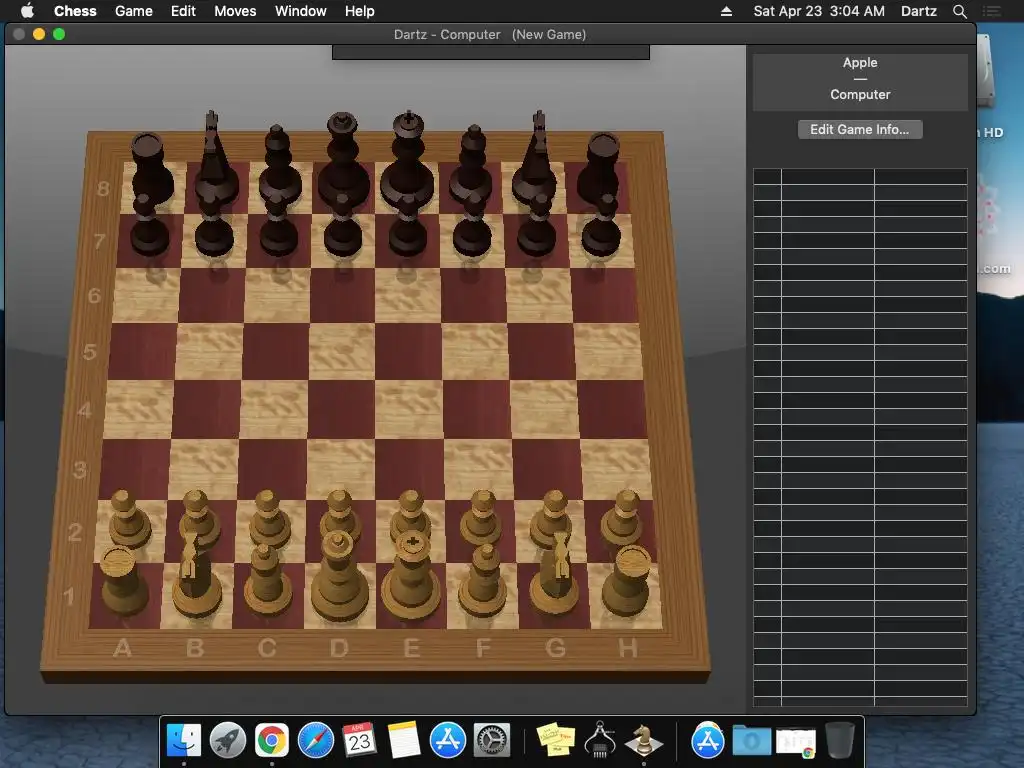
Task: Select the white king on E1
Action: pyautogui.click(x=410, y=576)
